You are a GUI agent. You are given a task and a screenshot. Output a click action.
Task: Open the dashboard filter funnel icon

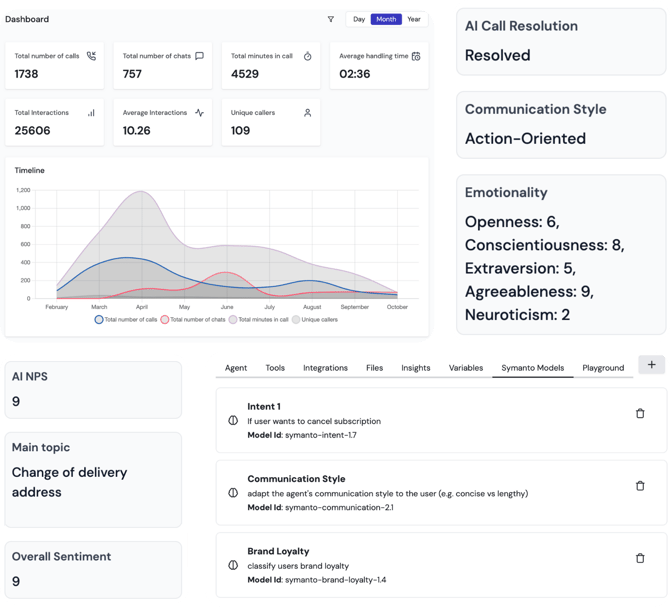tap(331, 19)
